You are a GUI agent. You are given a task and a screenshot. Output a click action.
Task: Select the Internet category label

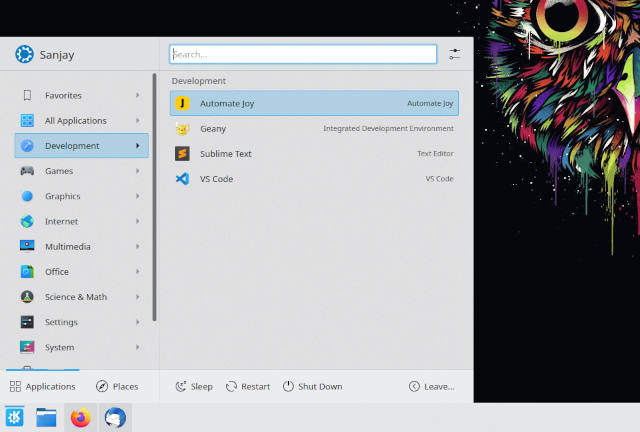61,221
